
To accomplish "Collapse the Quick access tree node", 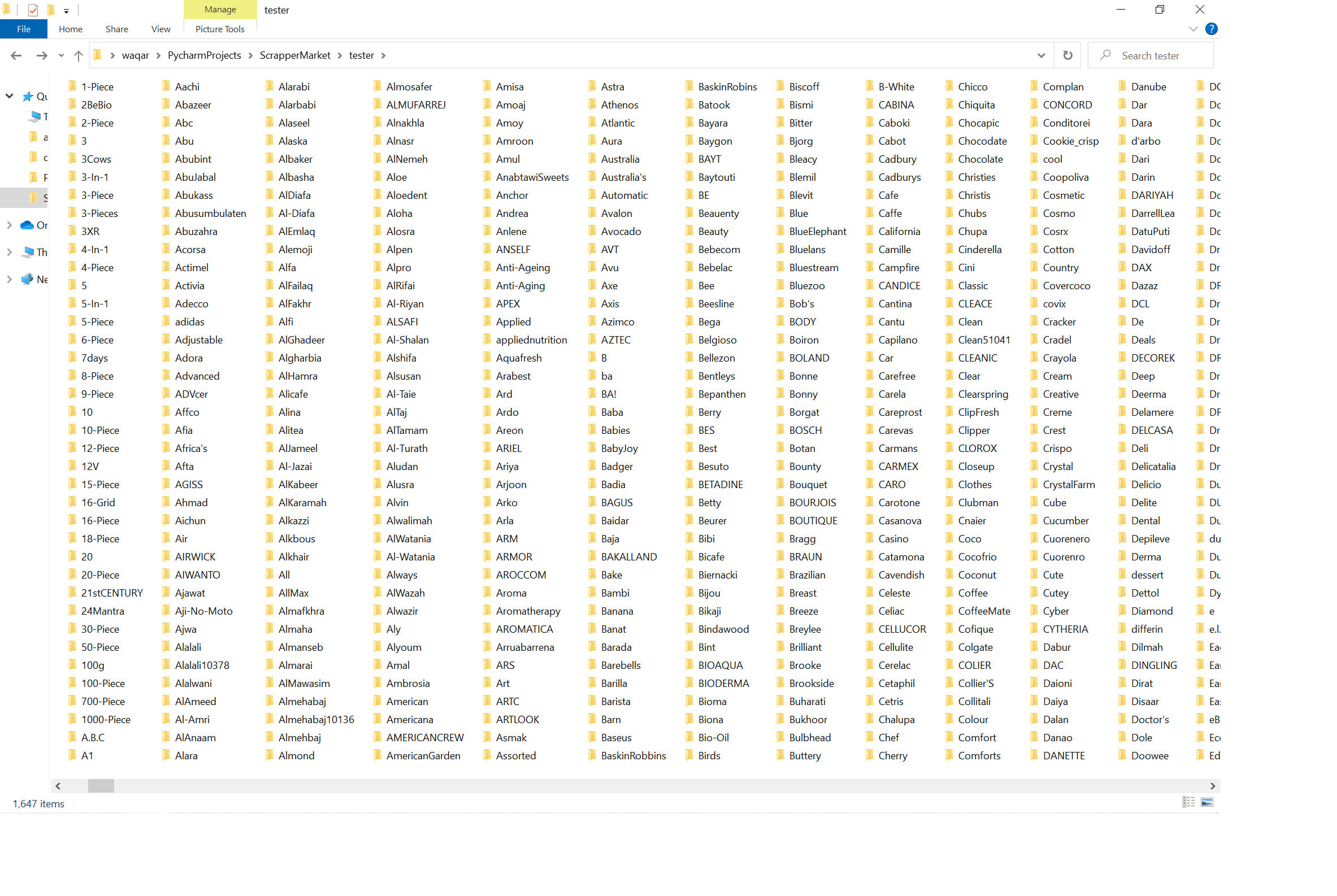I will pyautogui.click(x=9, y=96).
